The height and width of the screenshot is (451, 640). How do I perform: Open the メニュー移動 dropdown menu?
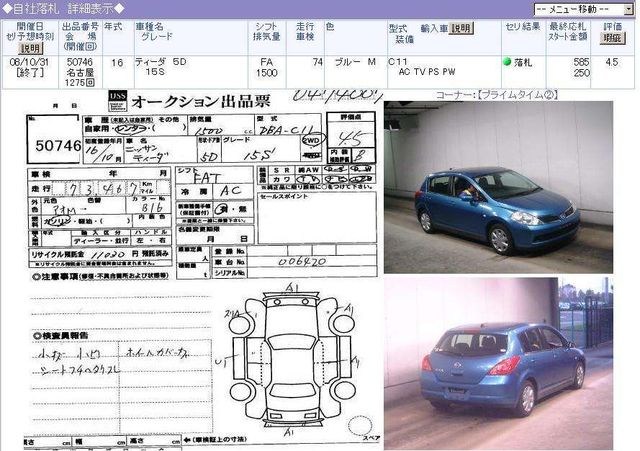click(x=584, y=8)
